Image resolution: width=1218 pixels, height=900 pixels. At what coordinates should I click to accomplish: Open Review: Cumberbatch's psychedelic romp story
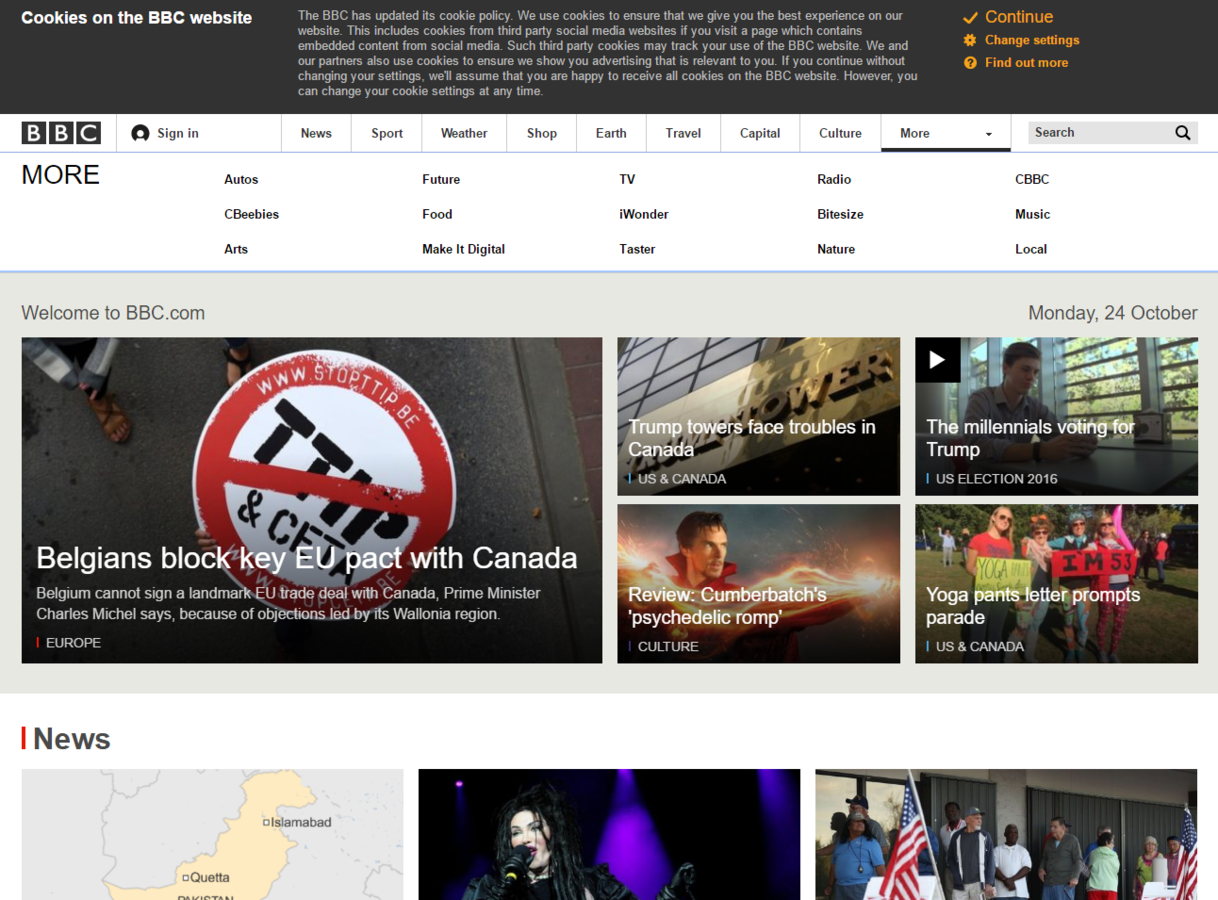(x=728, y=606)
